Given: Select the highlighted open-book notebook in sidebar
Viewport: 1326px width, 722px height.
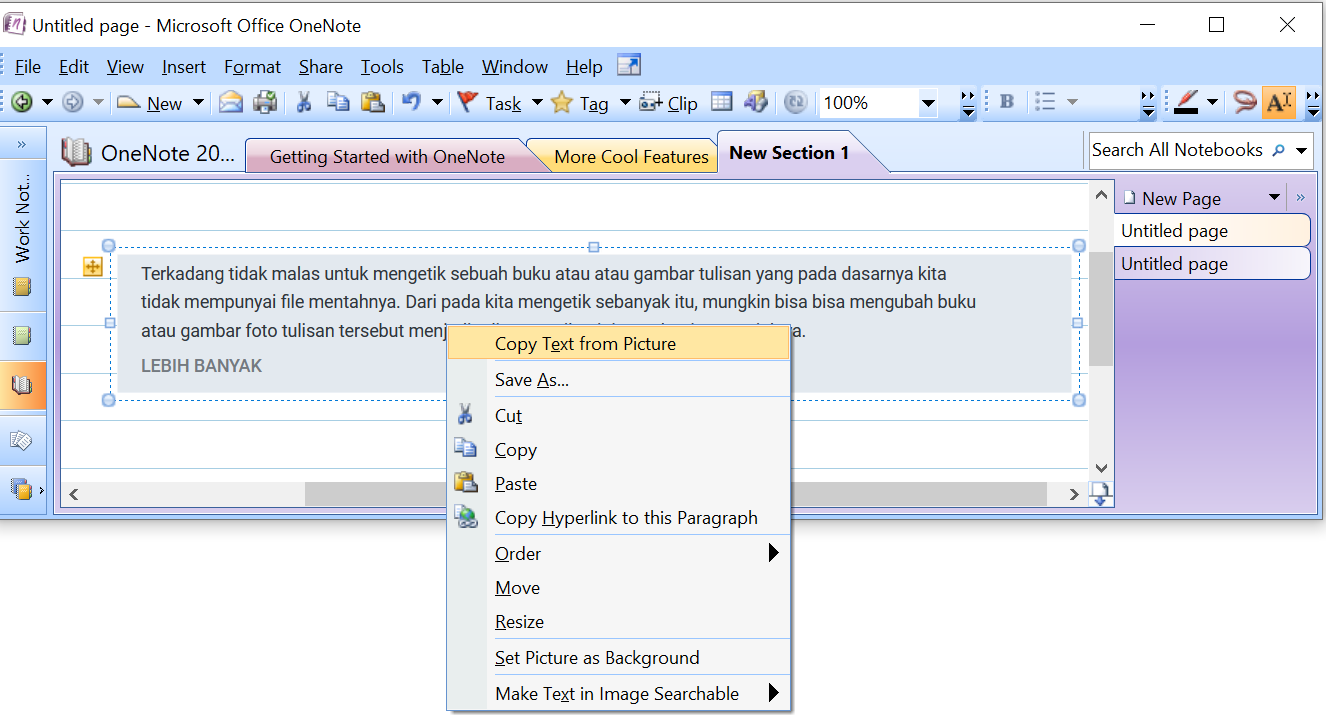Looking at the screenshot, I should point(22,385).
